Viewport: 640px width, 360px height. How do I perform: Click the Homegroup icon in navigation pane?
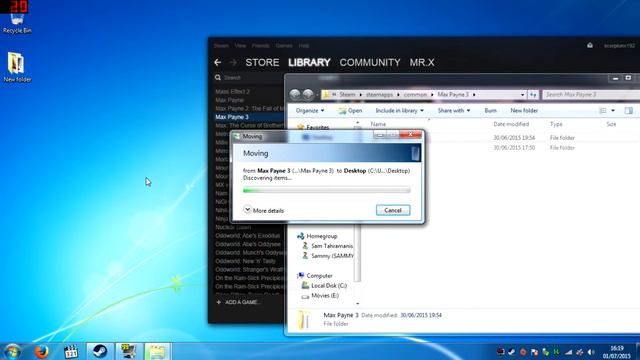[301, 236]
